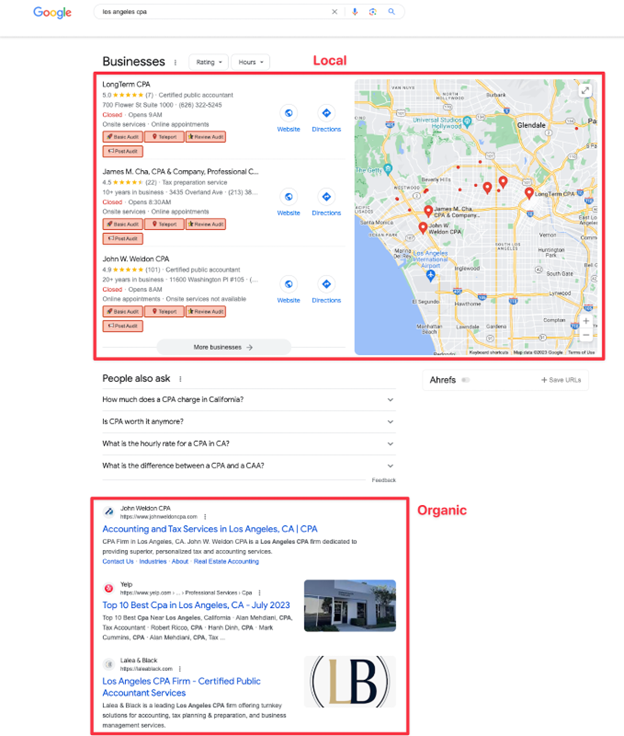Open the Hours filter dropdown
The height and width of the screenshot is (736, 624).
pos(250,62)
